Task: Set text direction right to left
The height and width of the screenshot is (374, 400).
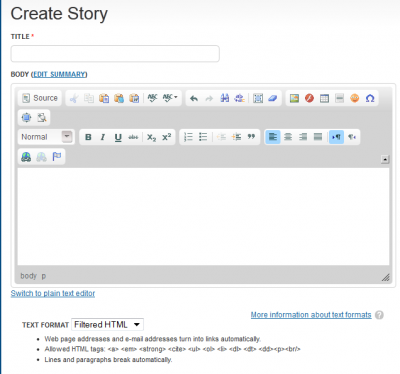Action: (352, 137)
